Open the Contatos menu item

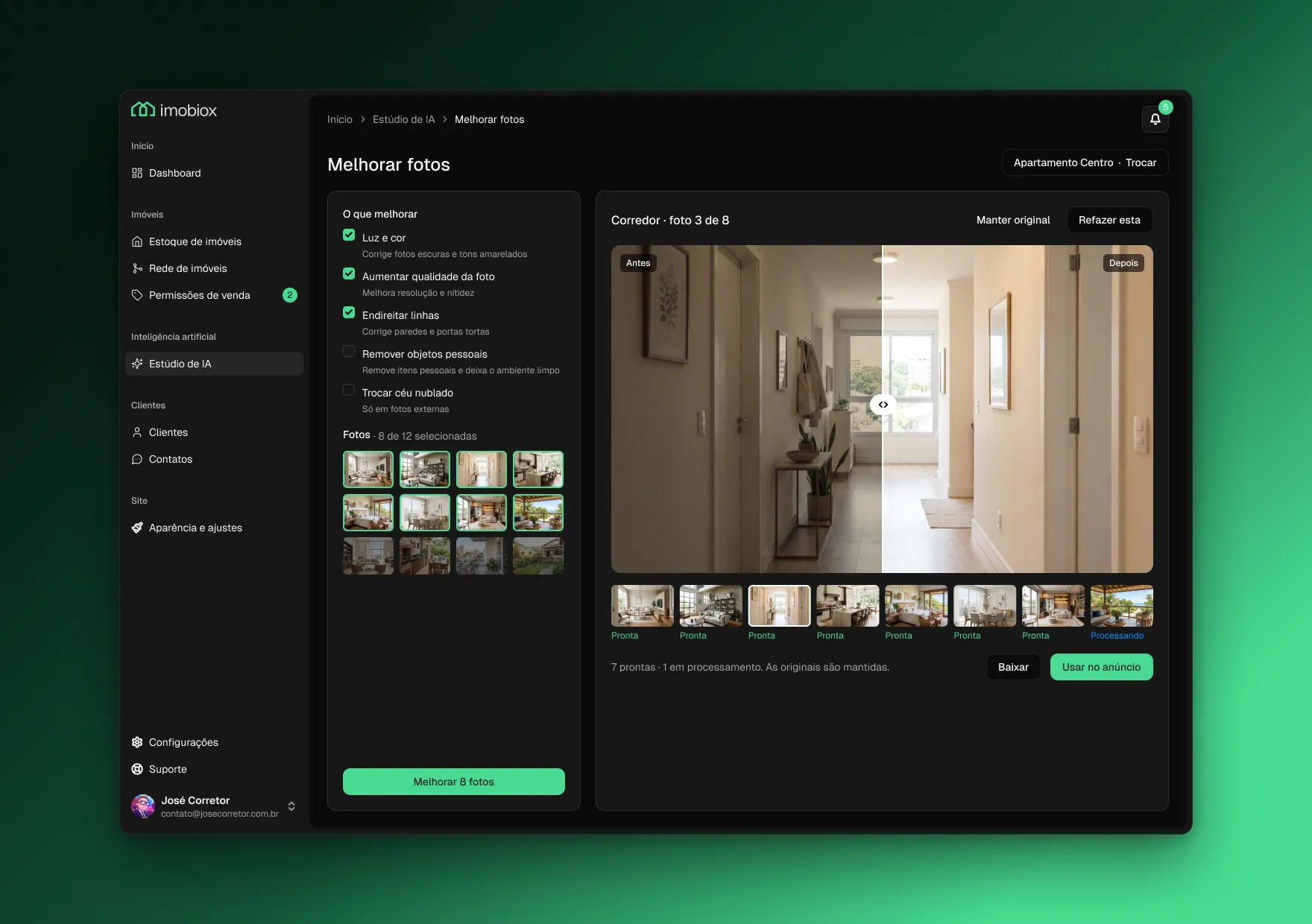point(214,459)
